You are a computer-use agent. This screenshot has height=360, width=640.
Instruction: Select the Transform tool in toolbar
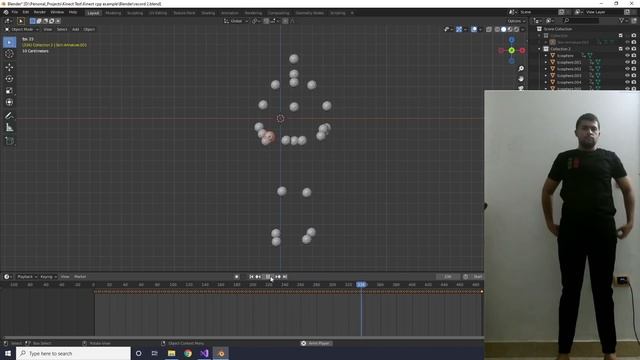[x=9, y=102]
